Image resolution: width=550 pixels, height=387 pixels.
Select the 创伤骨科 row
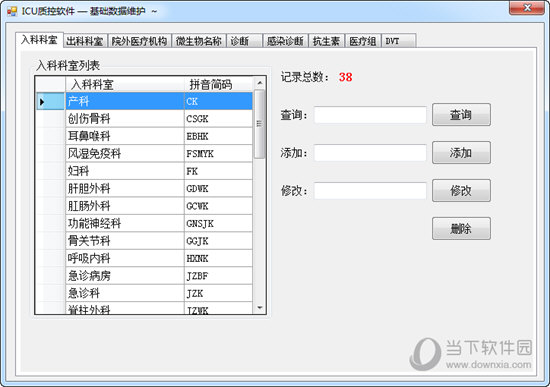coord(144,119)
